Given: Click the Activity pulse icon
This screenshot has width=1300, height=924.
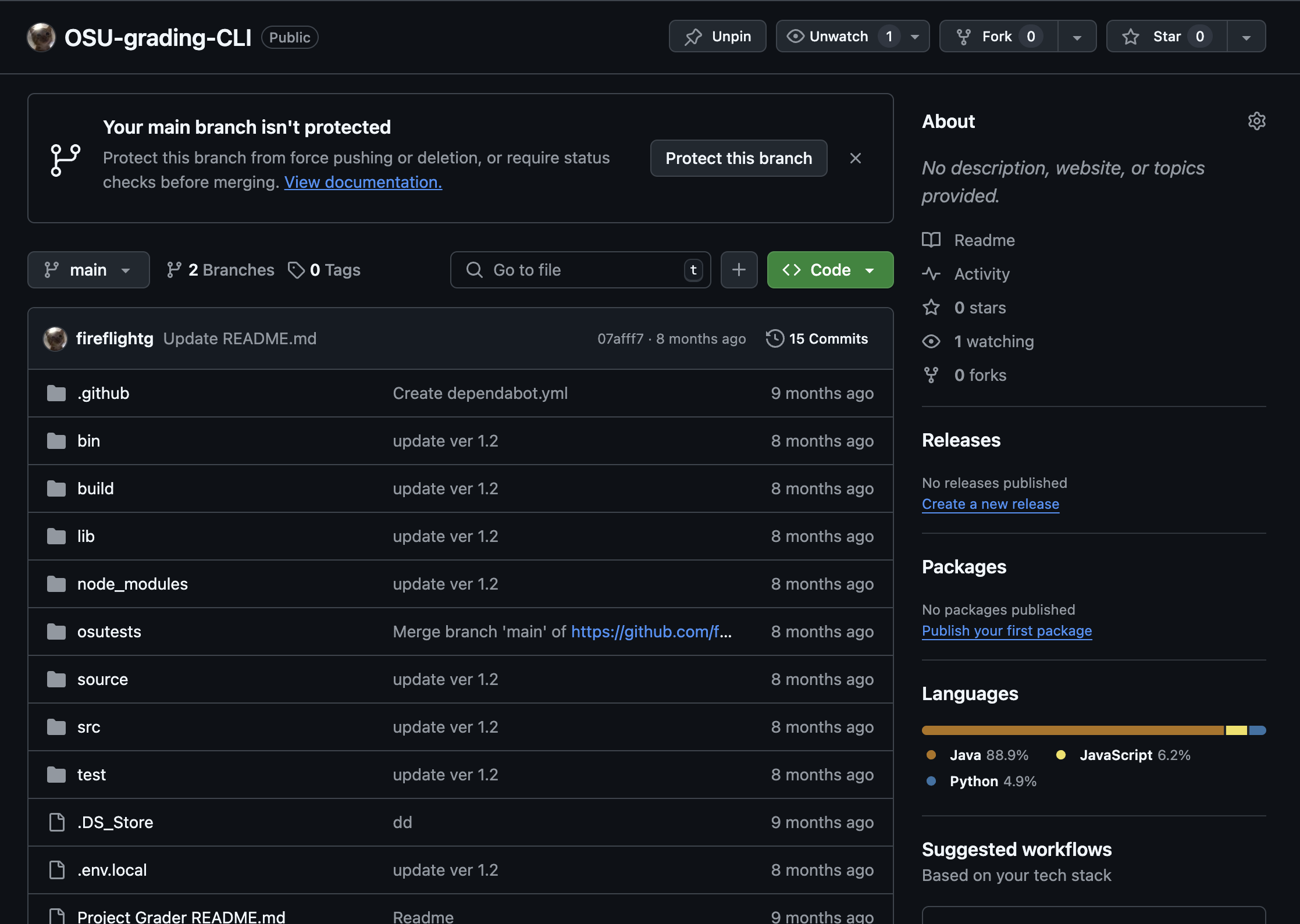Looking at the screenshot, I should (931, 274).
